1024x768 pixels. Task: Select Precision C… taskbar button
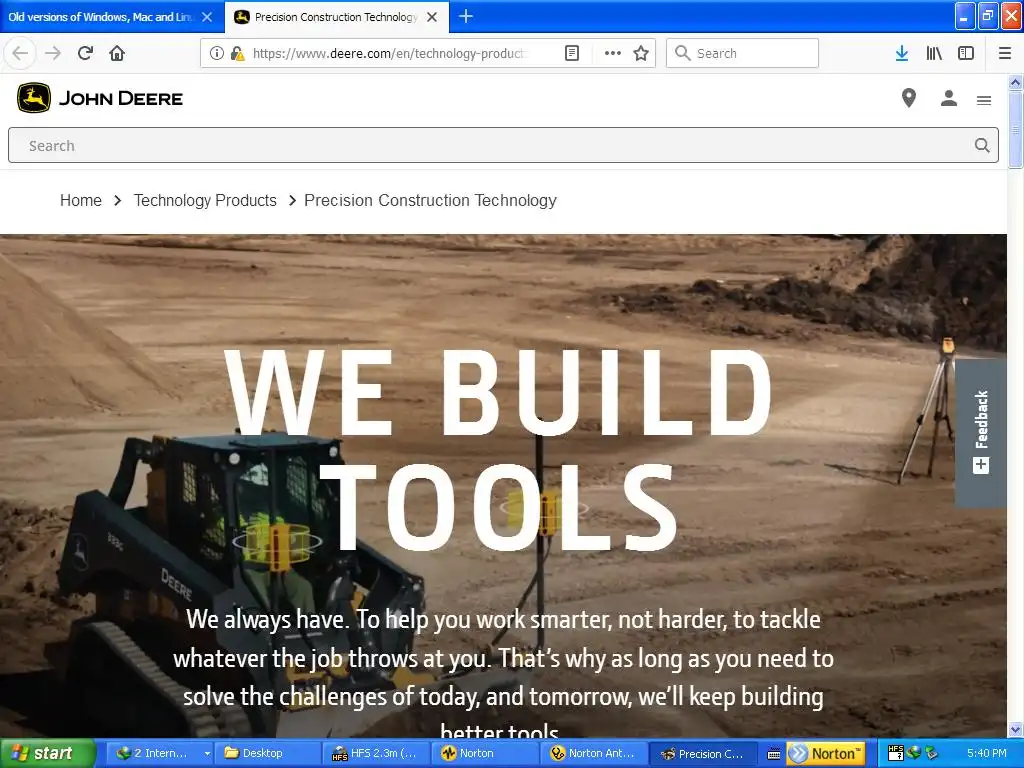click(703, 753)
